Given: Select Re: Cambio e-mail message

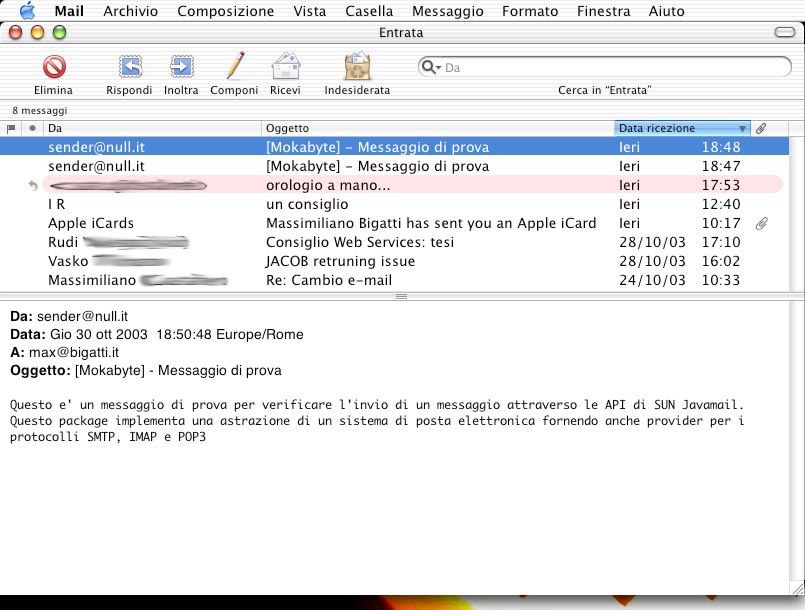Looking at the screenshot, I should (394, 280).
